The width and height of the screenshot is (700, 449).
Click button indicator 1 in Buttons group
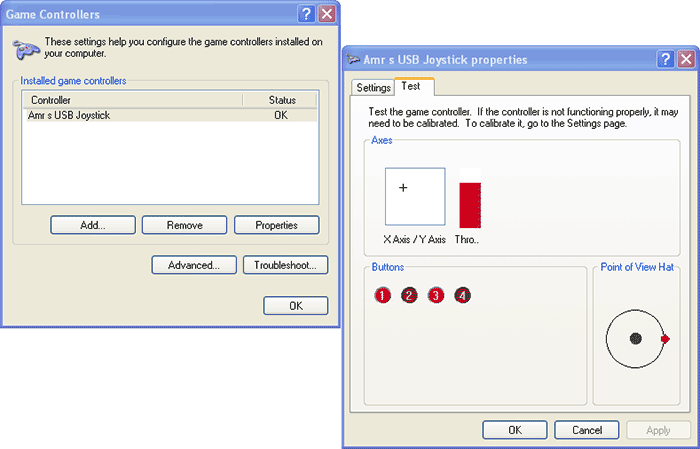pyautogui.click(x=383, y=295)
